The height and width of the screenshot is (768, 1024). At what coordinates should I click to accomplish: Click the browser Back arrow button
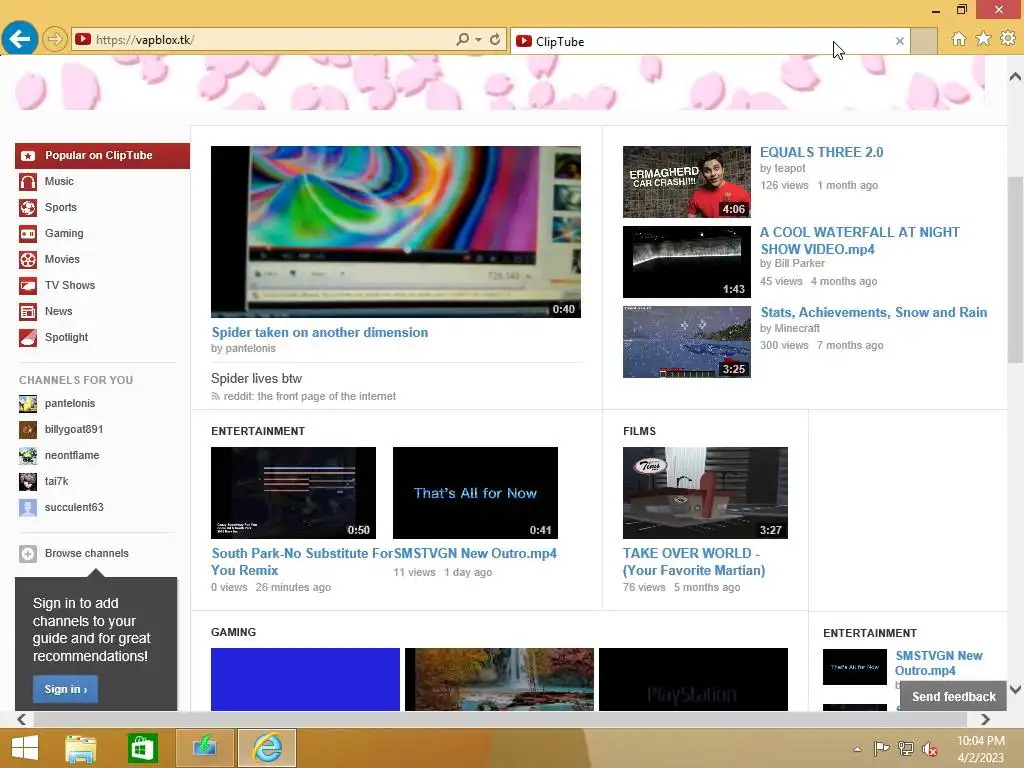(20, 39)
